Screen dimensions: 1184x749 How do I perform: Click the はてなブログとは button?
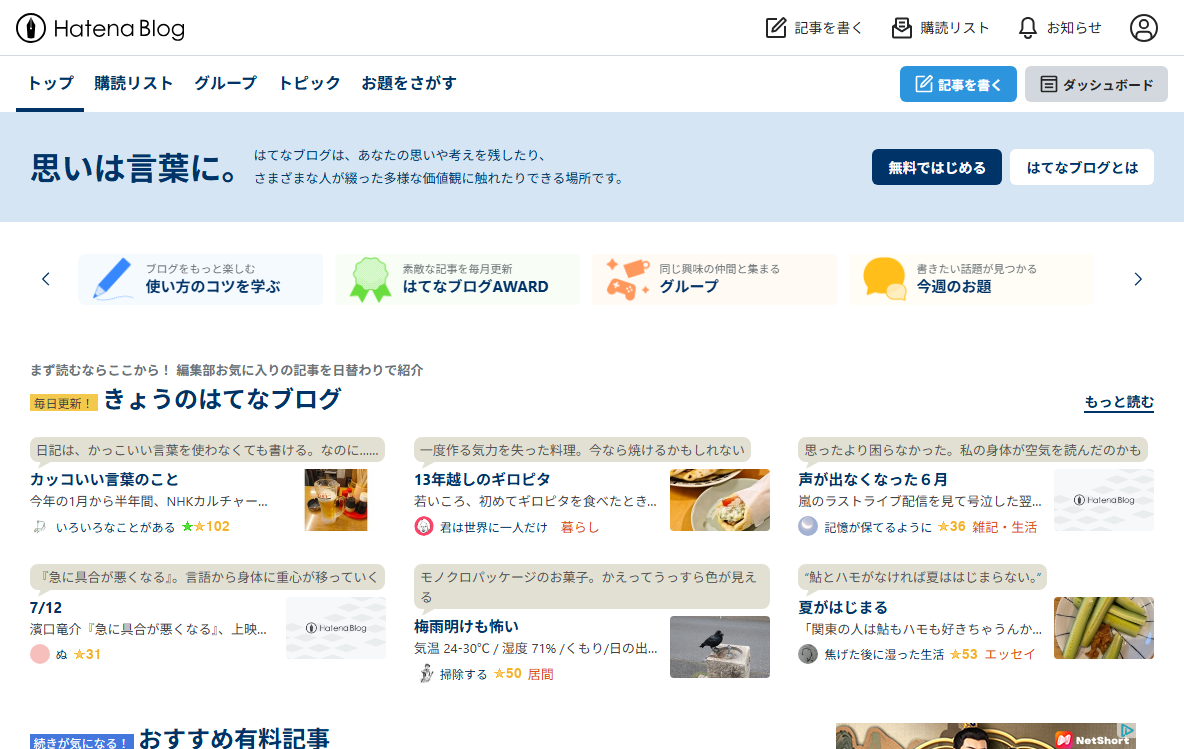point(1082,167)
